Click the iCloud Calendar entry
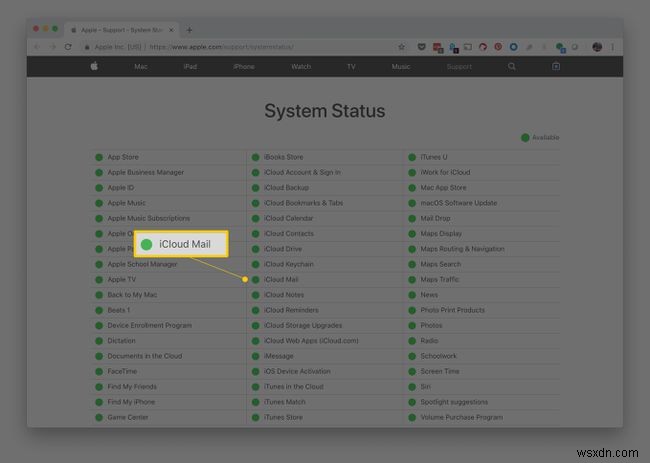Screen dimensions: 650x463 coord(289,218)
